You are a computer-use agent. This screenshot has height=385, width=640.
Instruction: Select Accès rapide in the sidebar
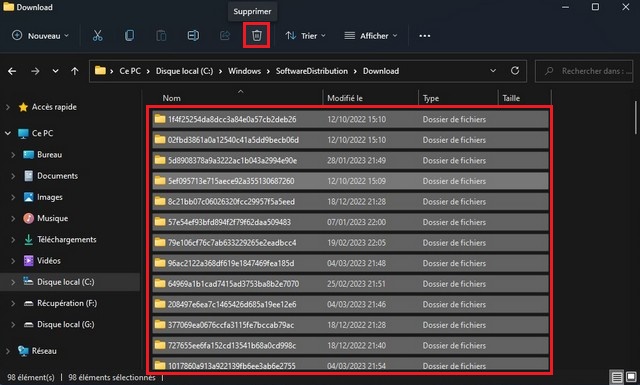click(54, 107)
